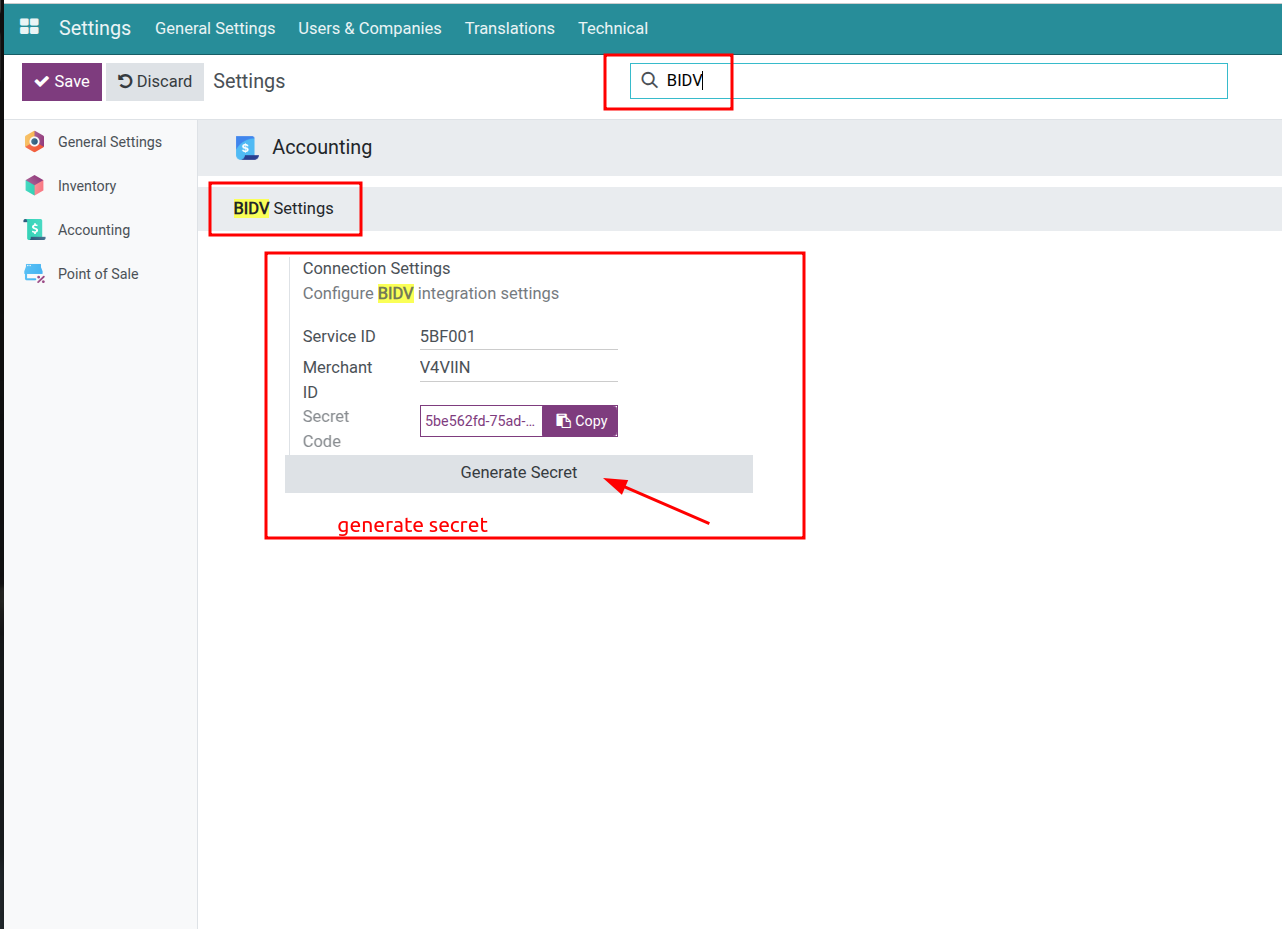The height and width of the screenshot is (929, 1282).
Task: Switch to Users & Companies
Action: click(369, 28)
